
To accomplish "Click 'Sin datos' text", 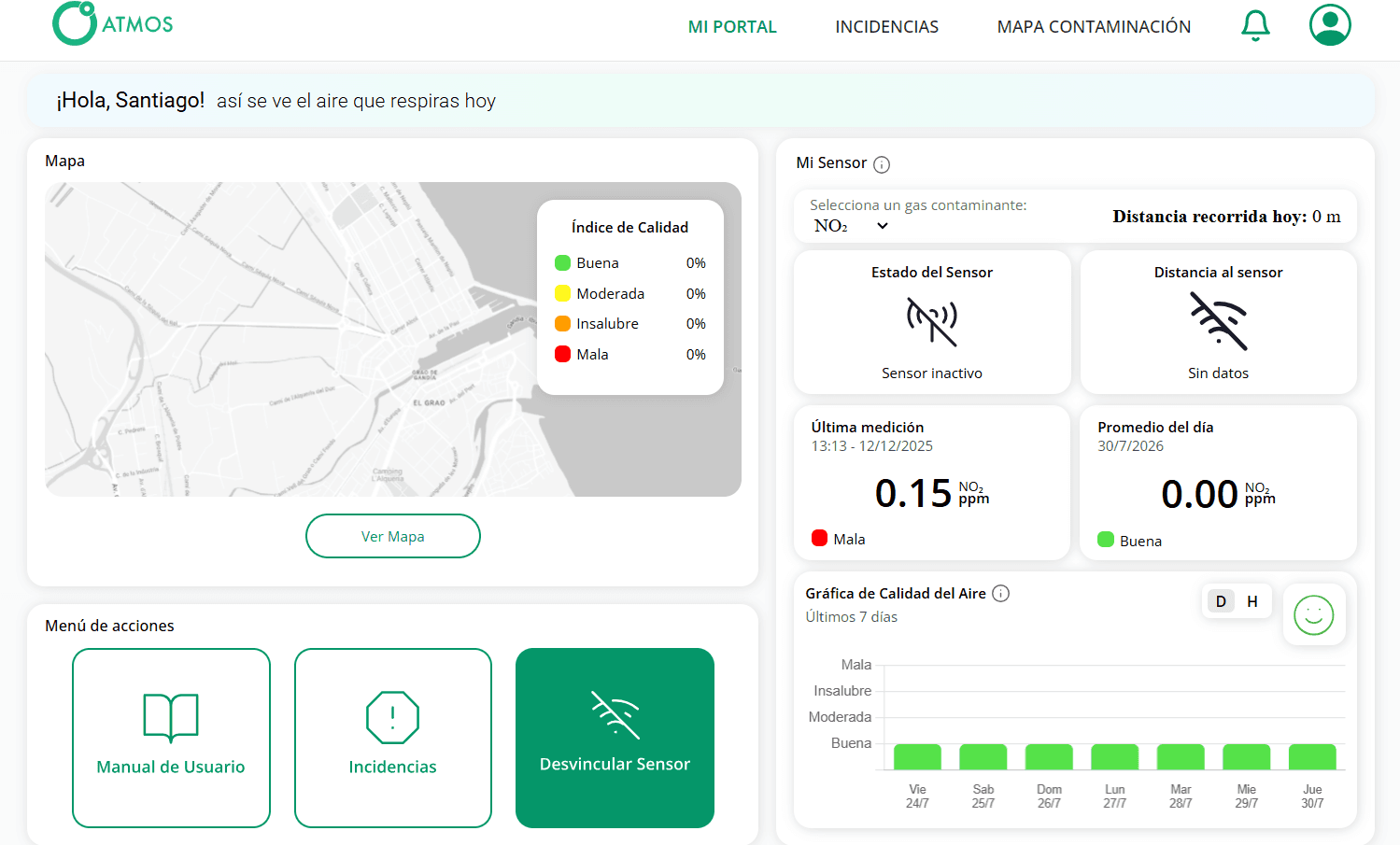I will pos(1218,373).
